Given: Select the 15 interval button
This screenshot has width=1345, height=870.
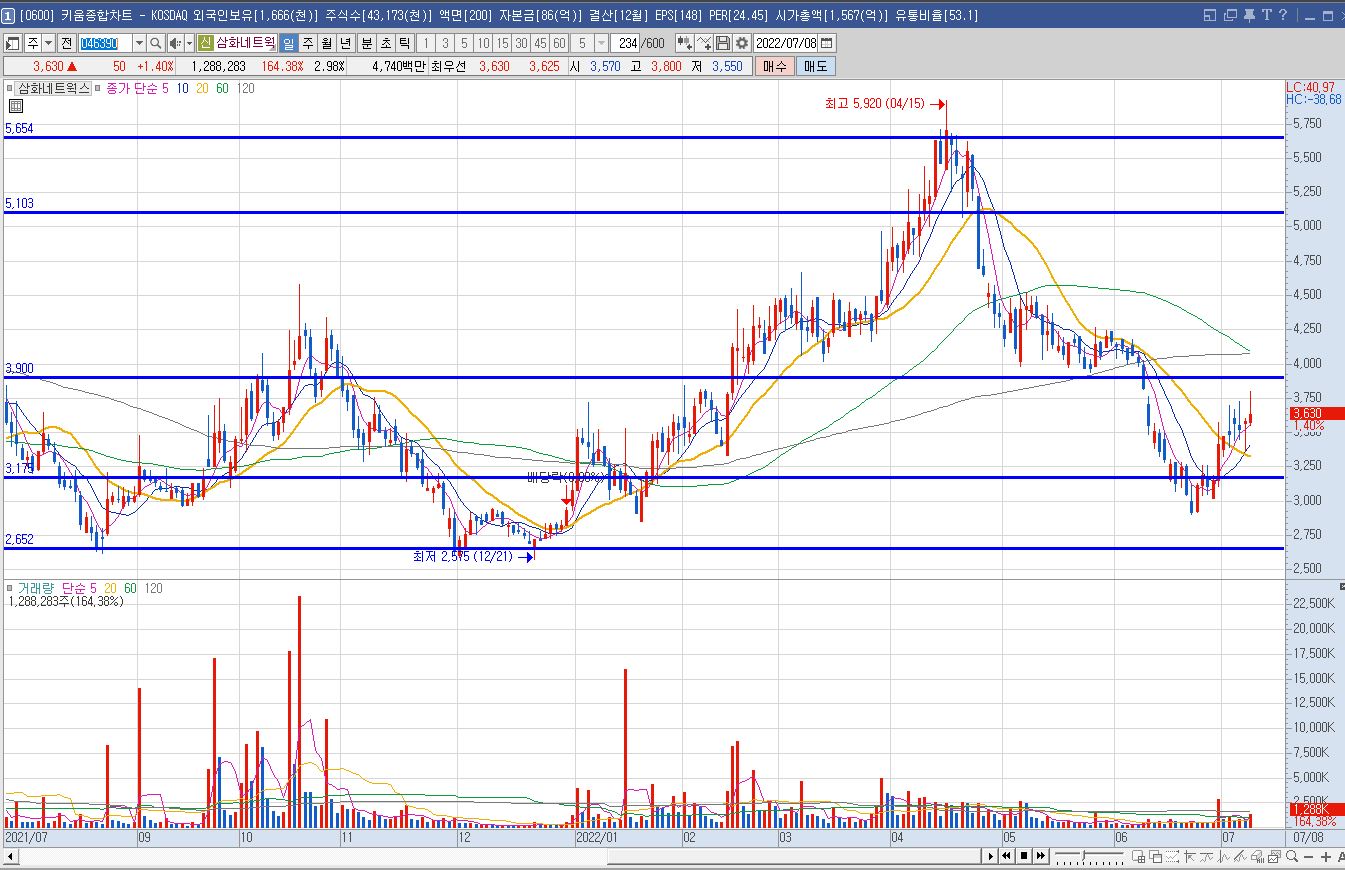Looking at the screenshot, I should [502, 43].
